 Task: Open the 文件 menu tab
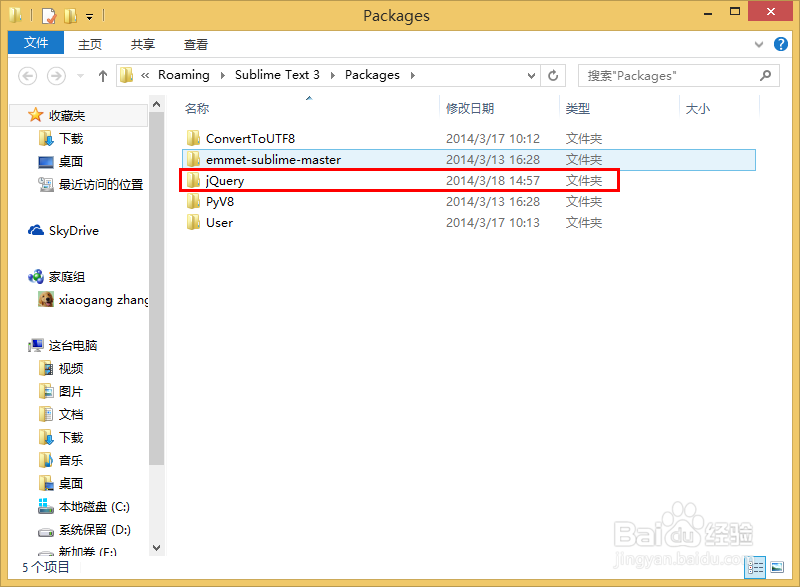click(x=36, y=43)
